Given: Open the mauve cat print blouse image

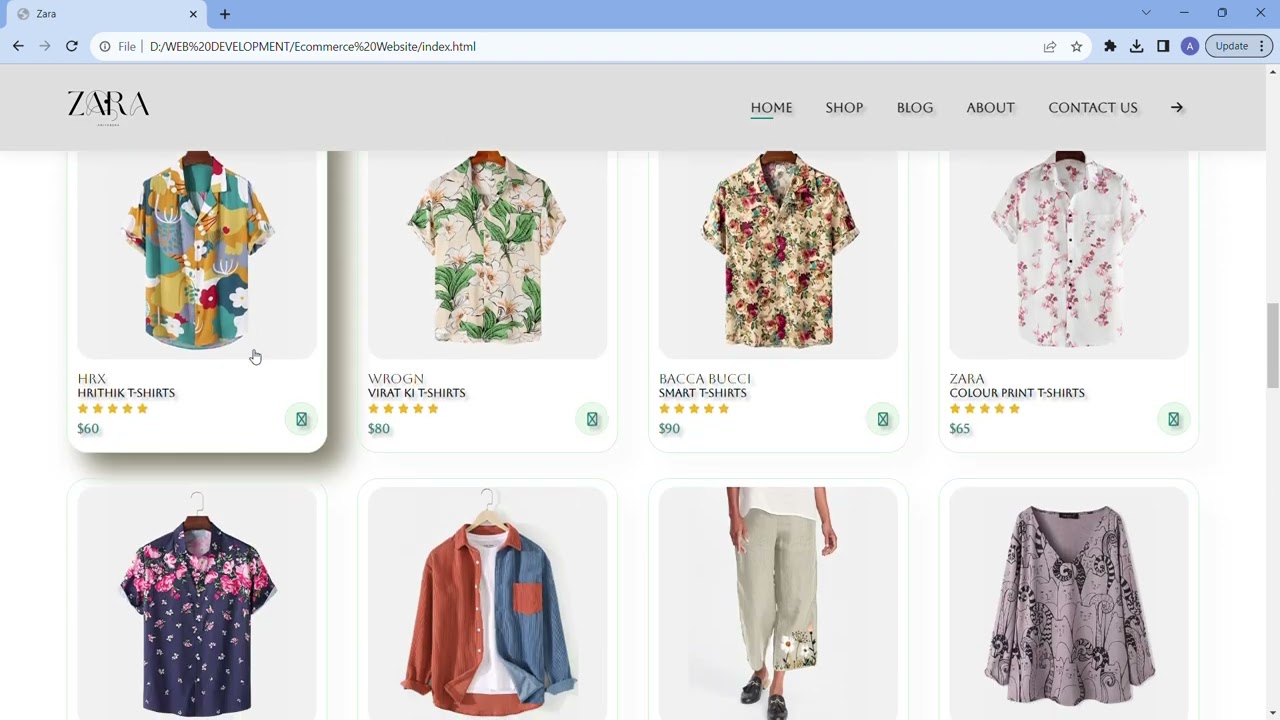Looking at the screenshot, I should tap(1069, 604).
